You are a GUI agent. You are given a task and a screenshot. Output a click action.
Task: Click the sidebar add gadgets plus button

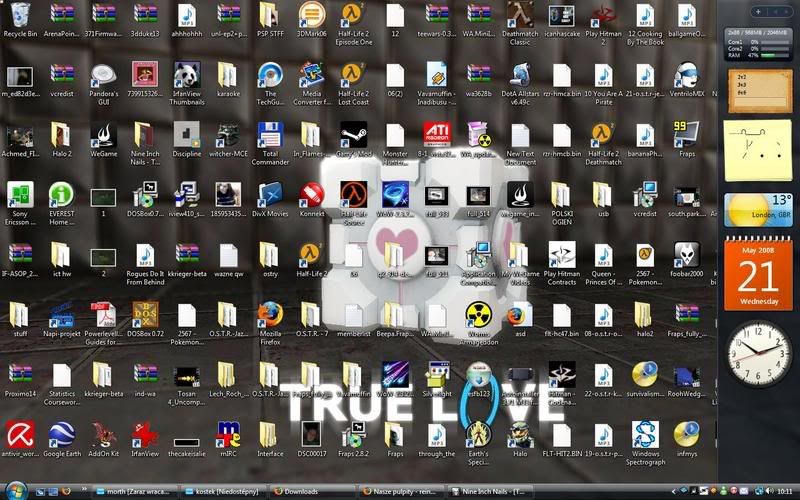(758, 11)
